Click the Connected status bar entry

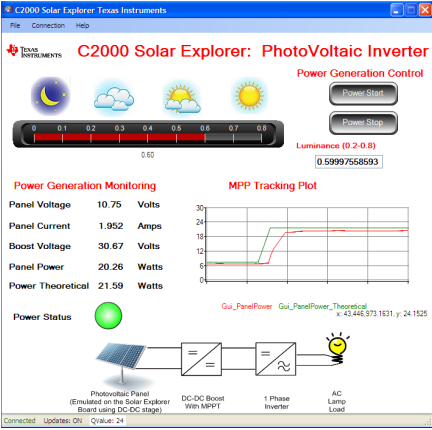(20, 421)
